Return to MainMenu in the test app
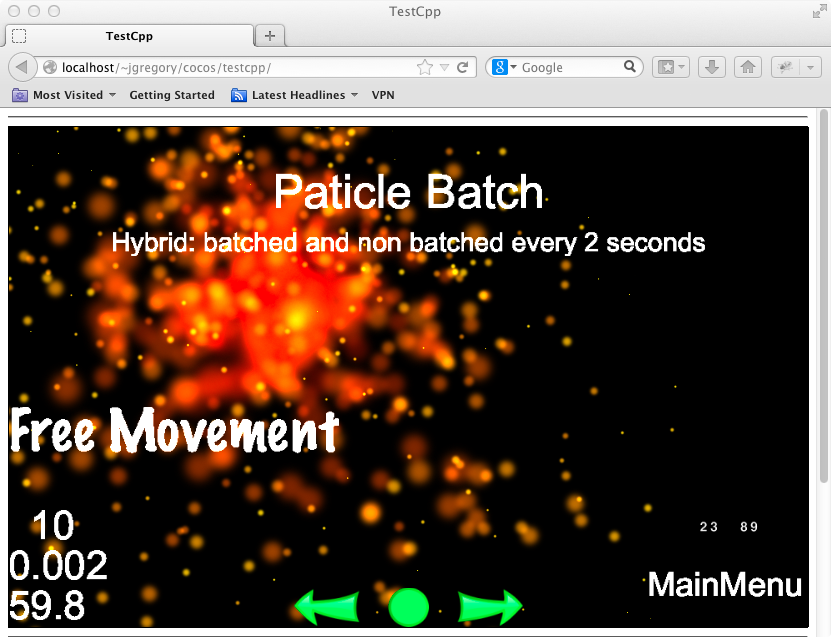 click(x=724, y=585)
